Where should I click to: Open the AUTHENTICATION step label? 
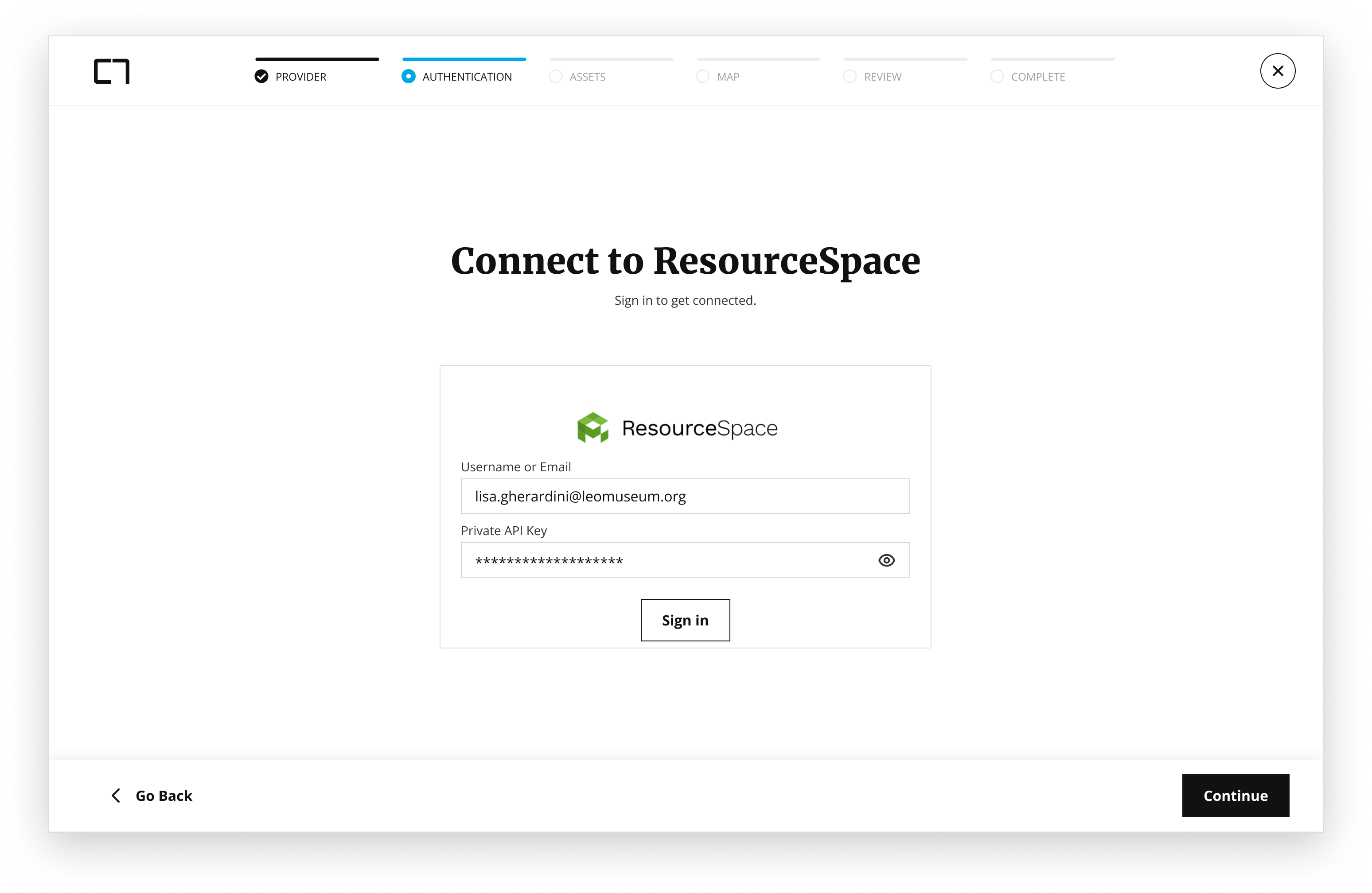point(467,77)
